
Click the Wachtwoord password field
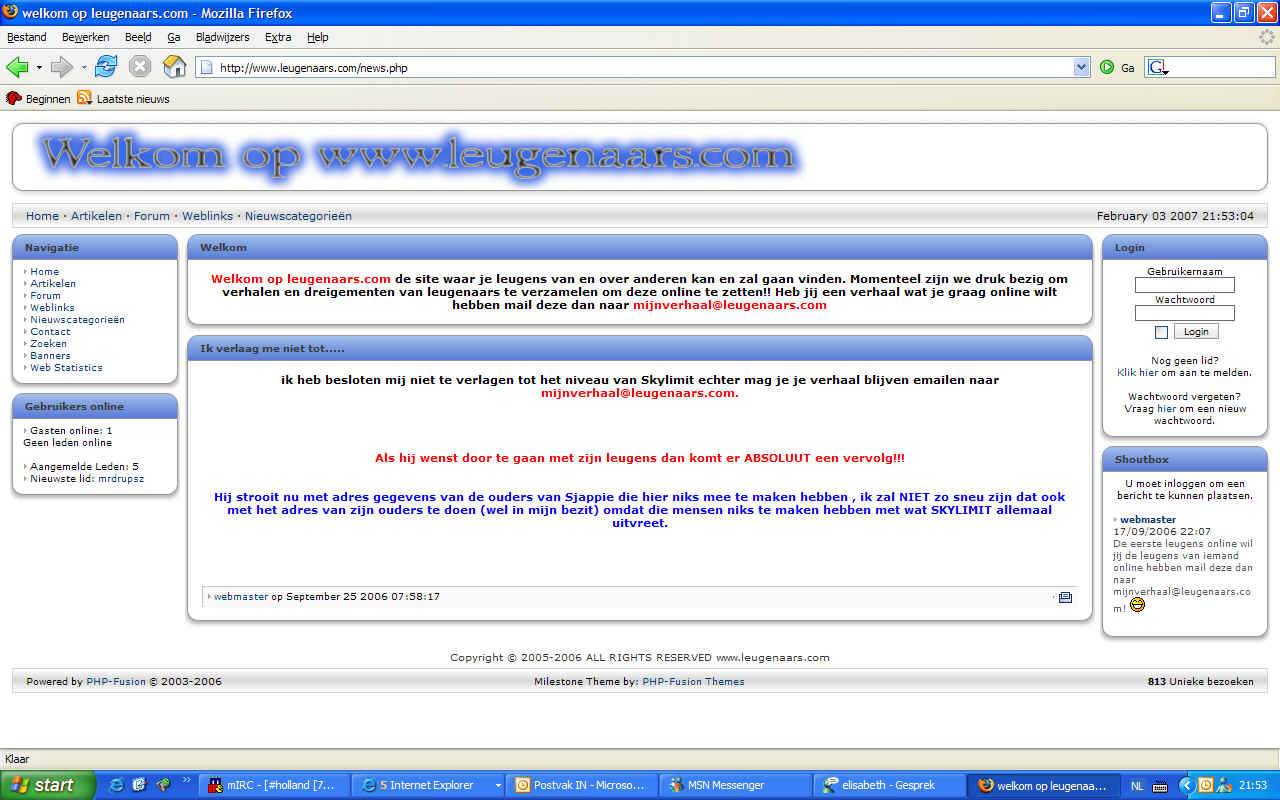pos(1184,313)
